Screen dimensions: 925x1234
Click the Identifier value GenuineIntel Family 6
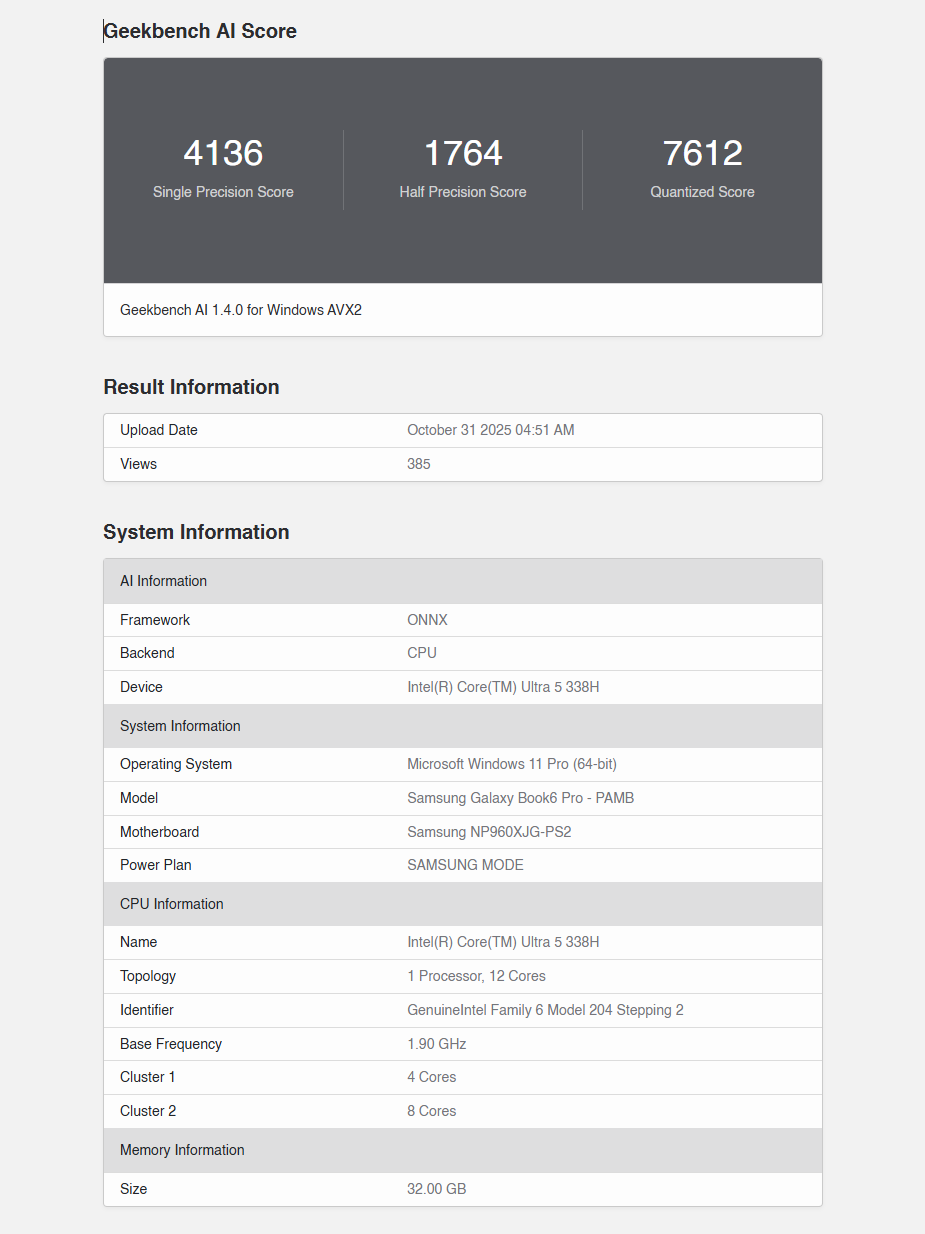tap(545, 1010)
